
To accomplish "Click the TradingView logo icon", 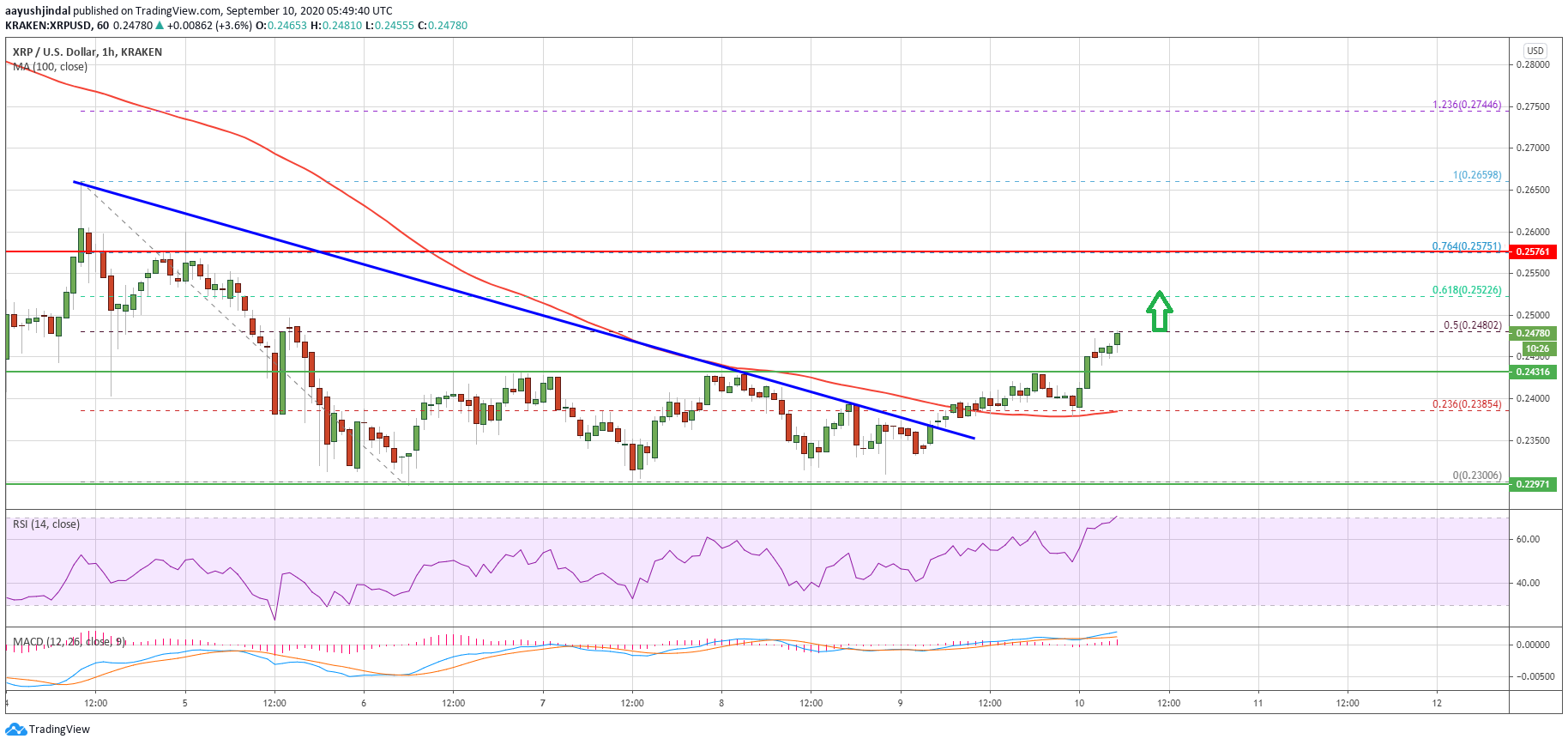I will pos(15,730).
